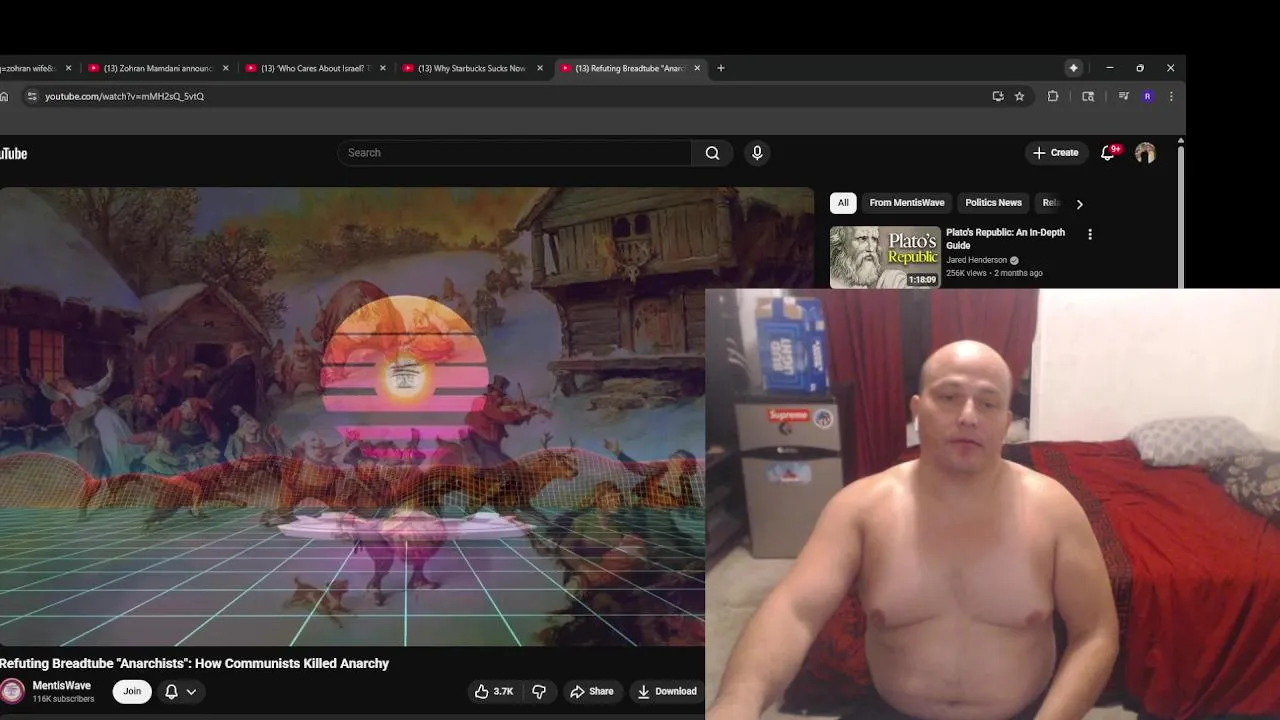Select the Politics News chip

click(x=993, y=203)
